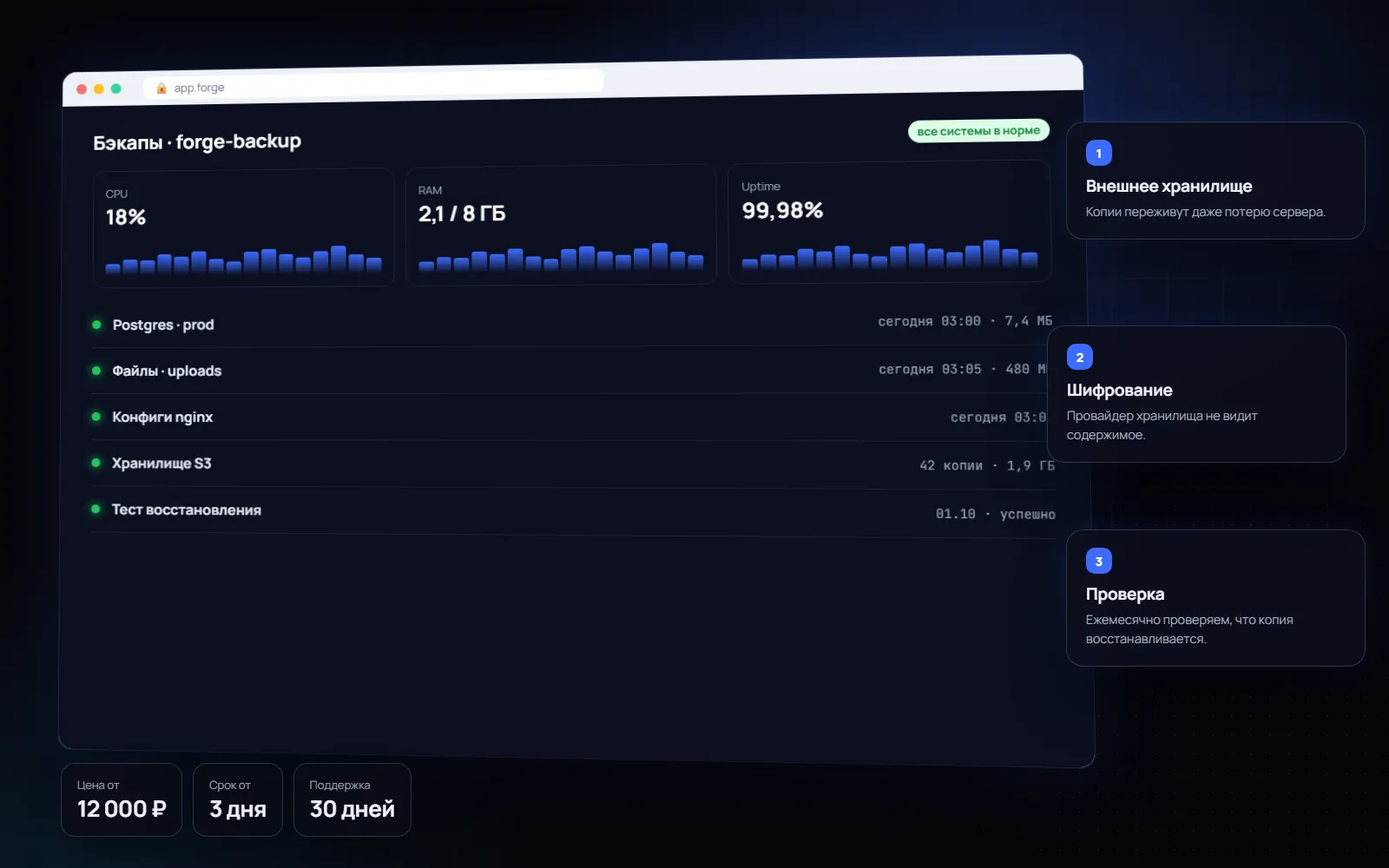1389x868 pixels.
Task: Click the green maximize window dot
Action: (x=116, y=89)
